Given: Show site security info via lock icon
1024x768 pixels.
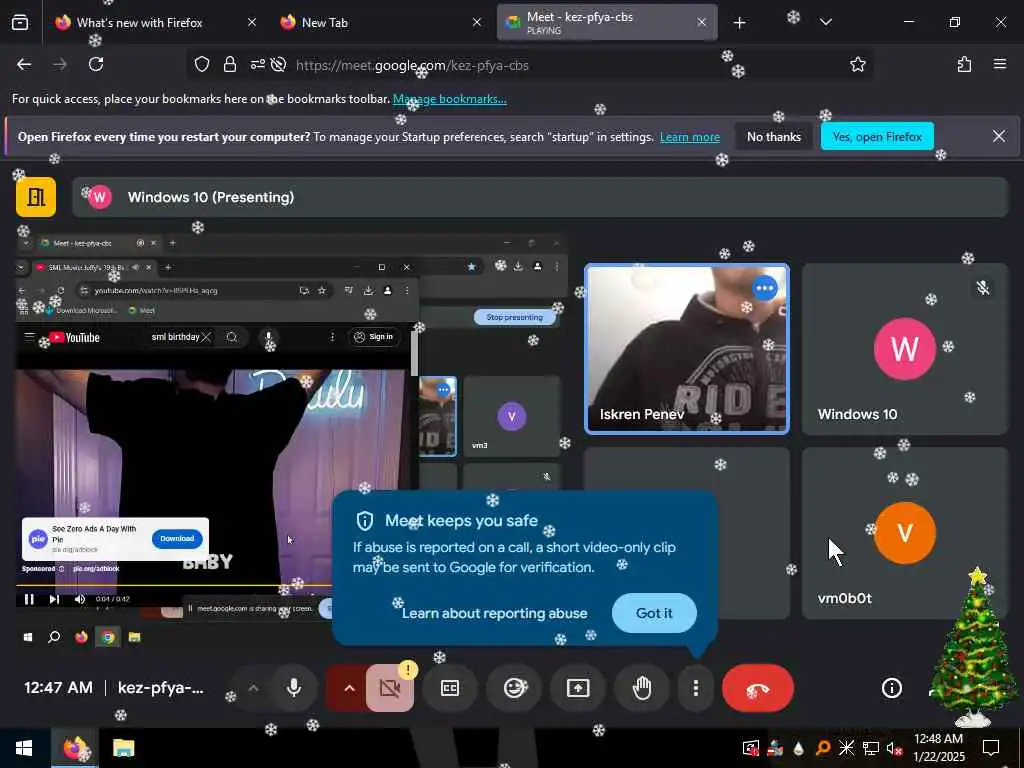Looking at the screenshot, I should pos(229,64).
